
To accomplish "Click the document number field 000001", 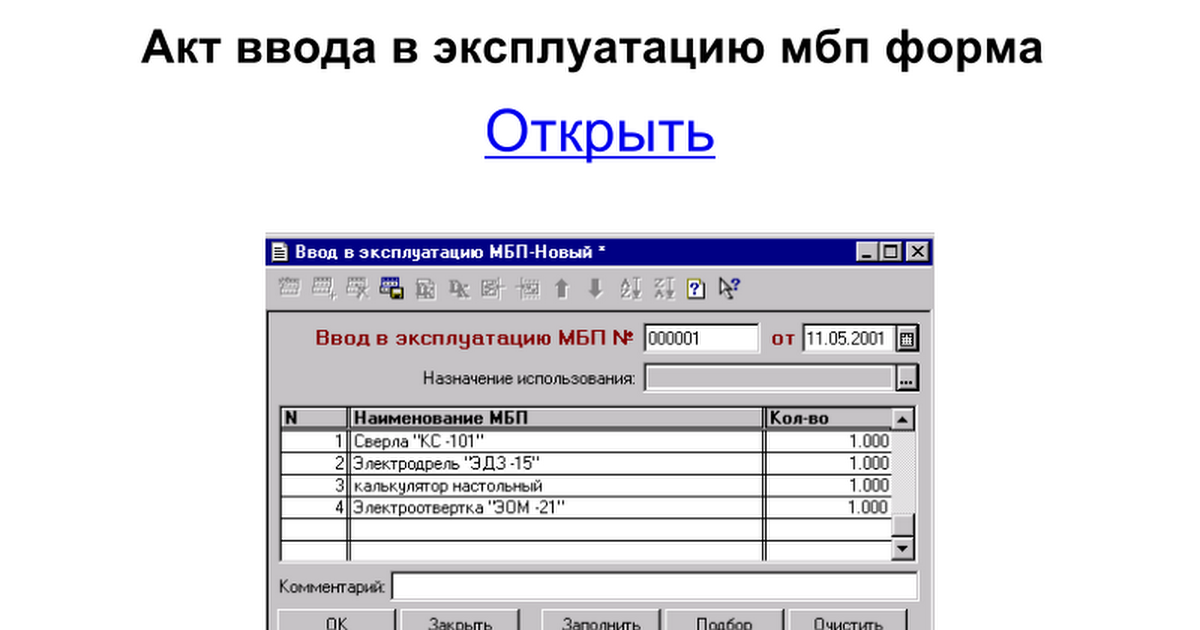I will point(700,339).
